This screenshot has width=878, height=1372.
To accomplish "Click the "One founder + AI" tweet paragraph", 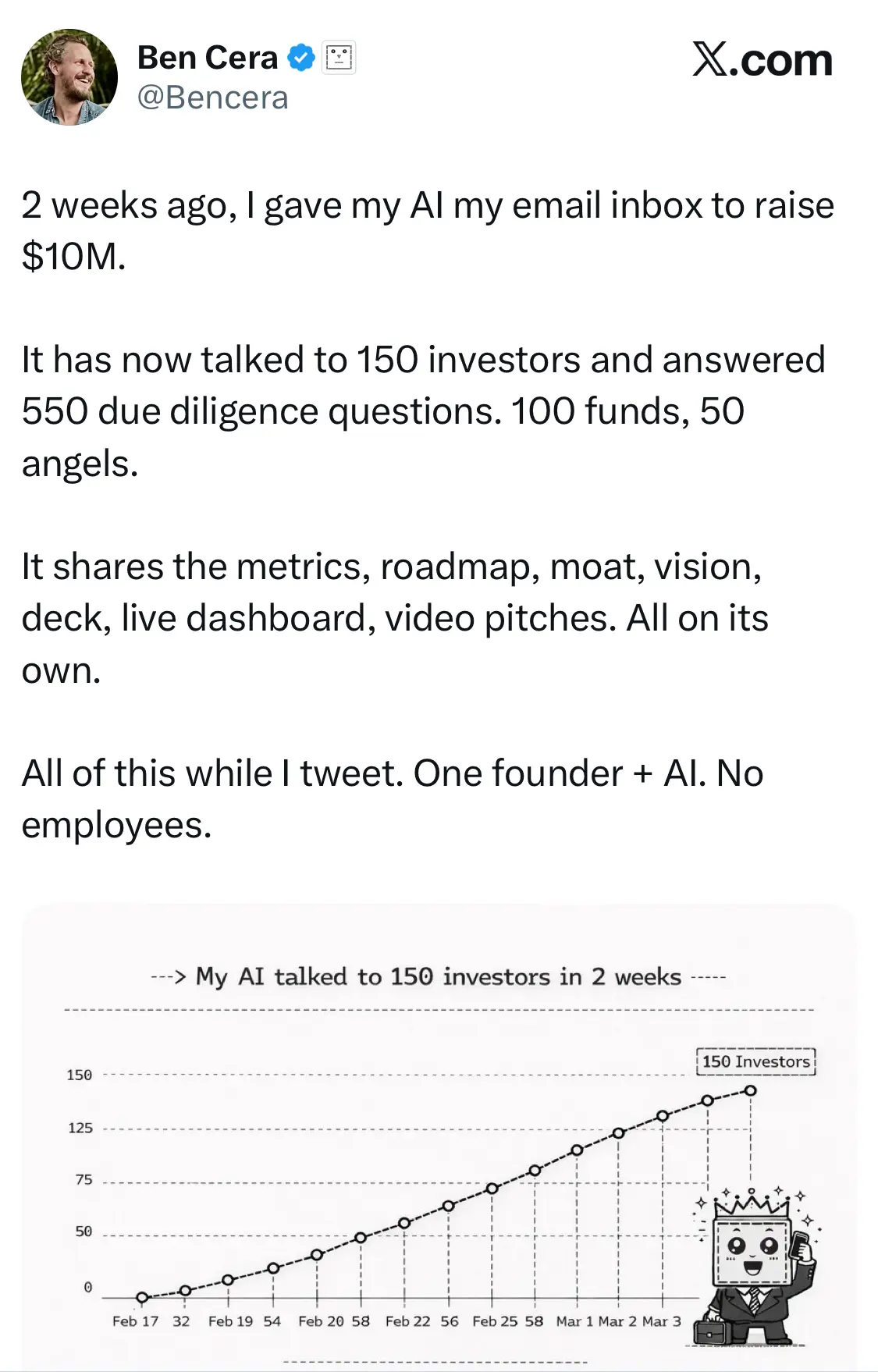I will (393, 798).
